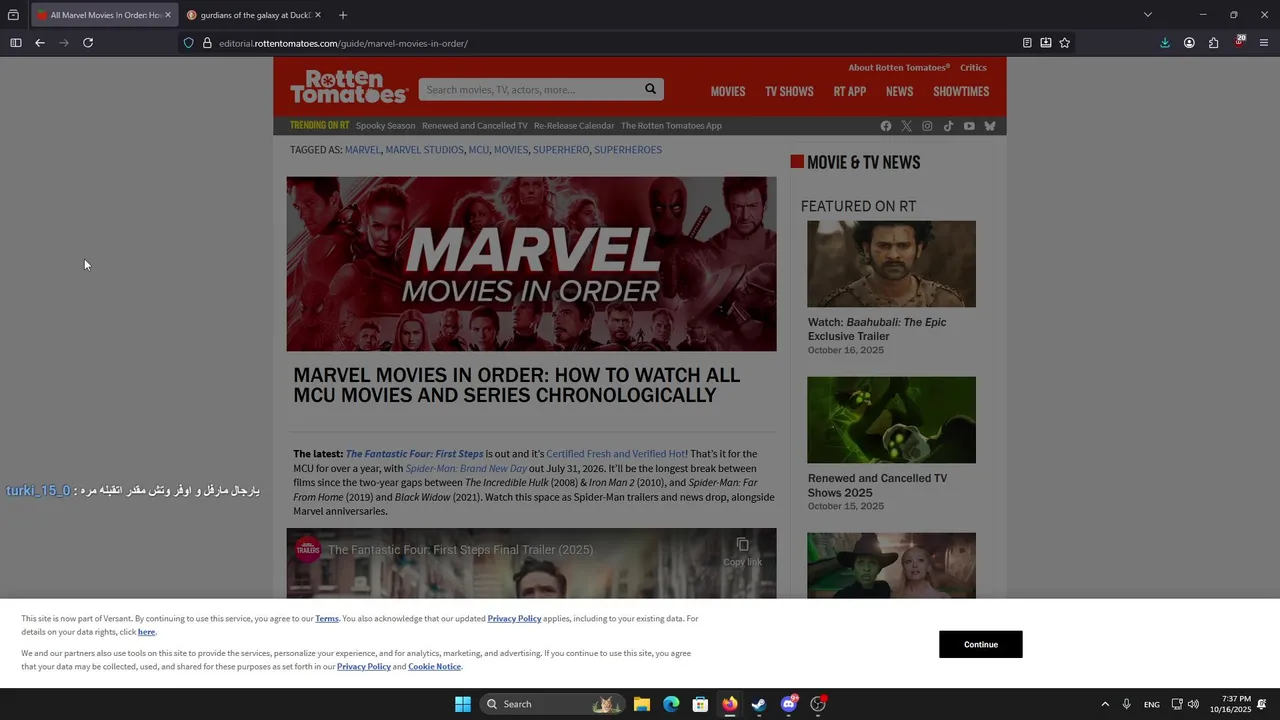Open the MARVEL STUDIOS tag
Viewport: 1280px width, 720px height.
click(x=424, y=150)
